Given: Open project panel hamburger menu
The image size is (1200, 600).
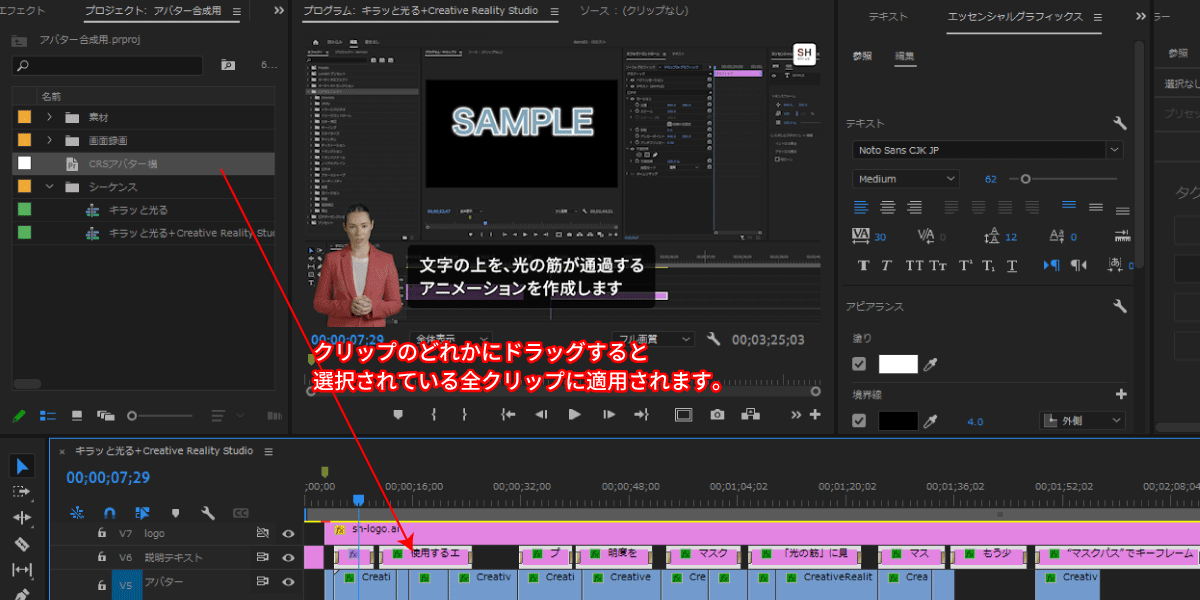Looking at the screenshot, I should point(236,11).
